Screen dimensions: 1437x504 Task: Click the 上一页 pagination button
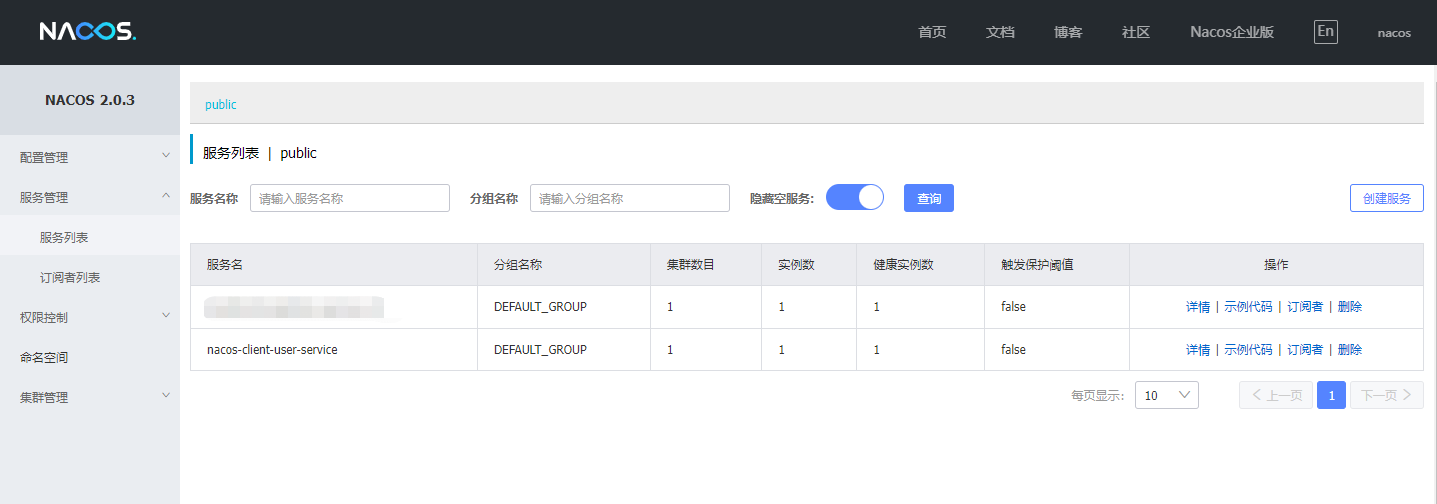[x=1276, y=395]
